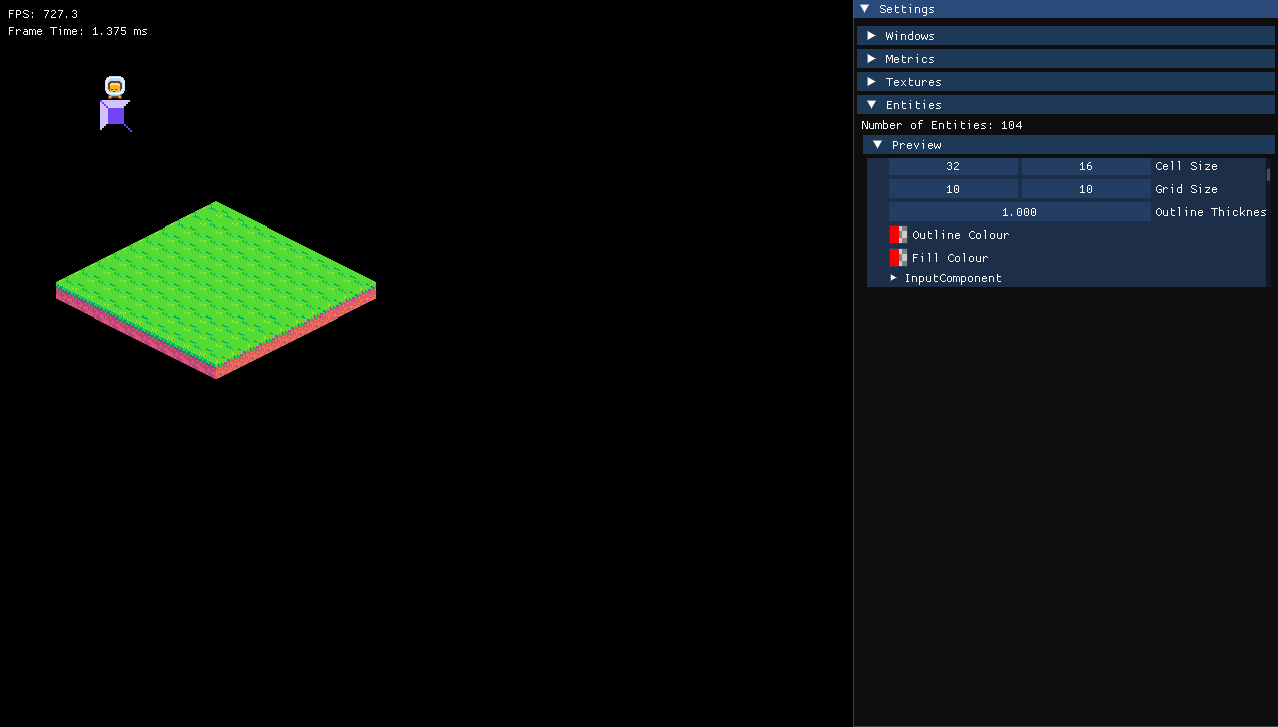Screen dimensions: 1278x727
Task: Click the astronaut character sprite
Action: [115, 87]
